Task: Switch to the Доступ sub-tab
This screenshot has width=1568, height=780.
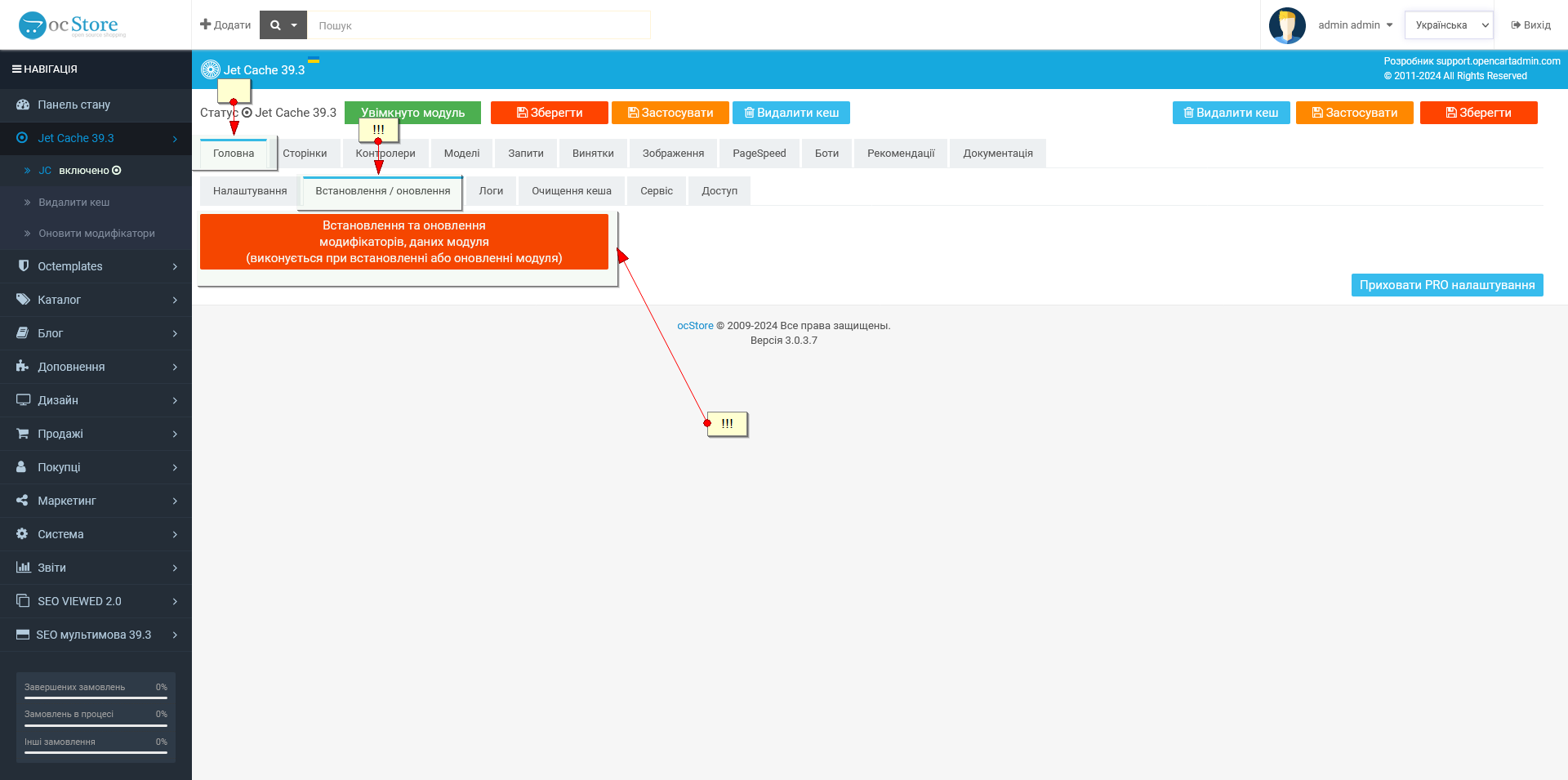Action: pos(719,191)
